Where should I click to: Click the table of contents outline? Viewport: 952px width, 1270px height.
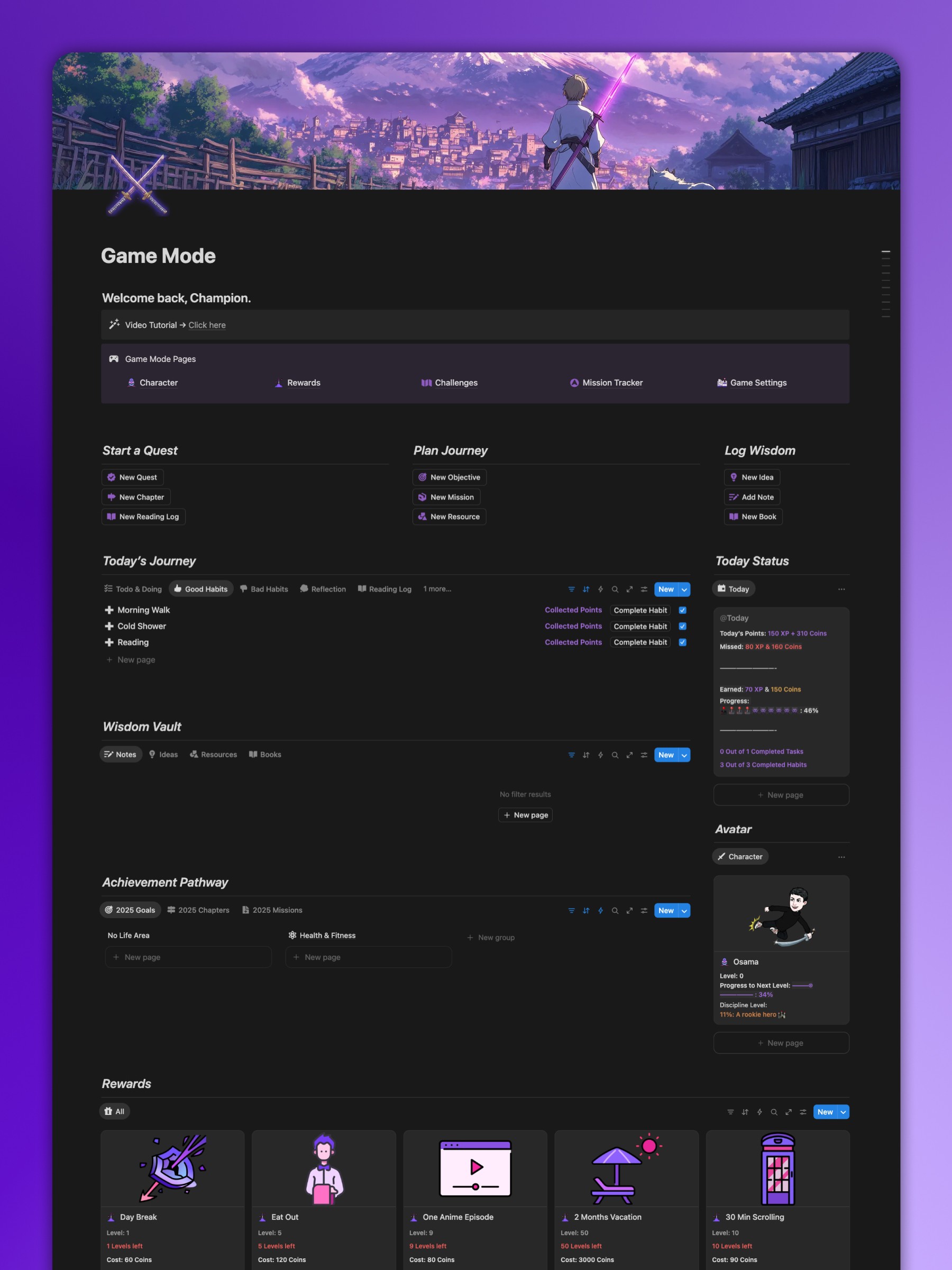886,284
